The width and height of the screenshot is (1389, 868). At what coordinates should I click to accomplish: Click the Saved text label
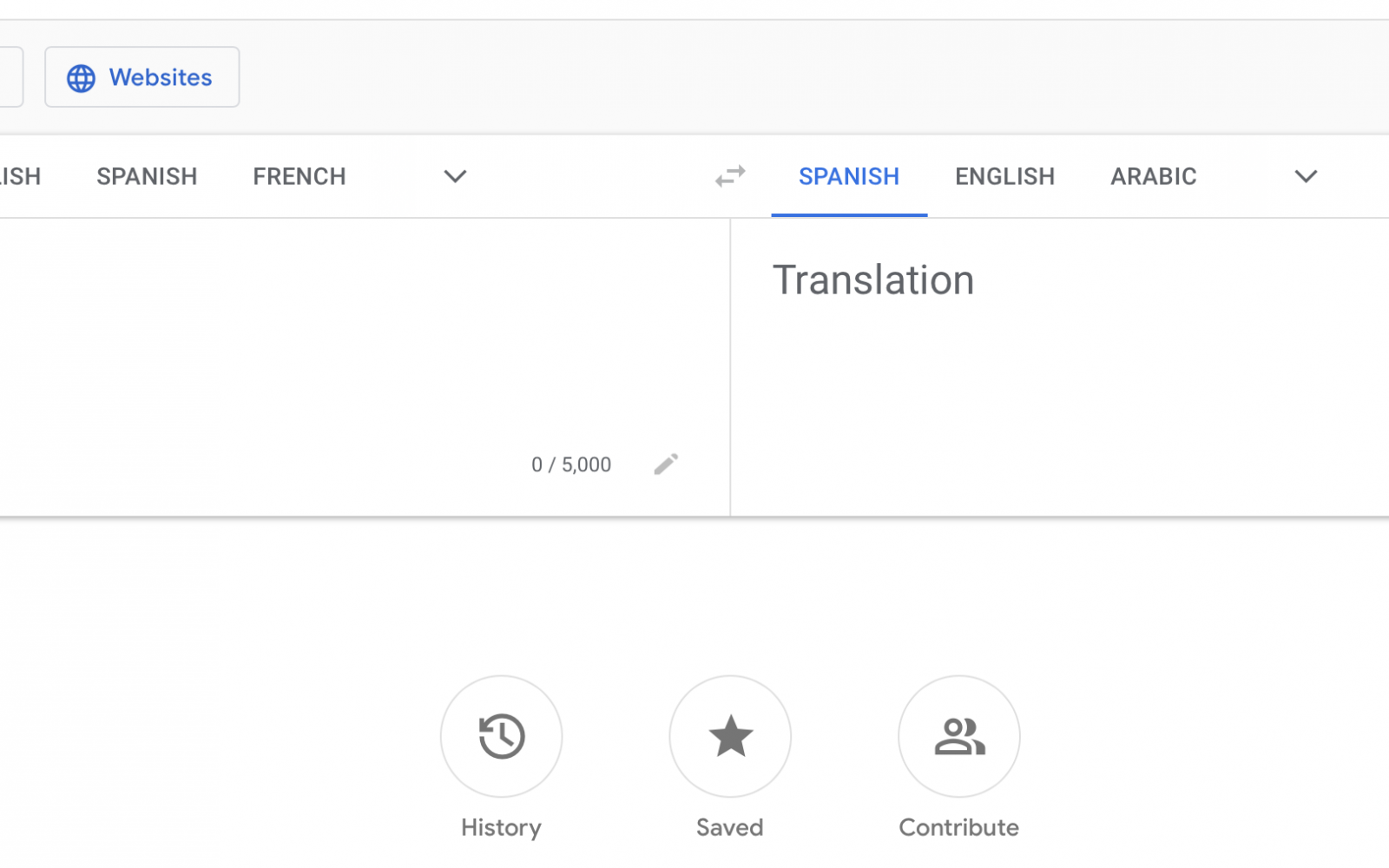(729, 827)
